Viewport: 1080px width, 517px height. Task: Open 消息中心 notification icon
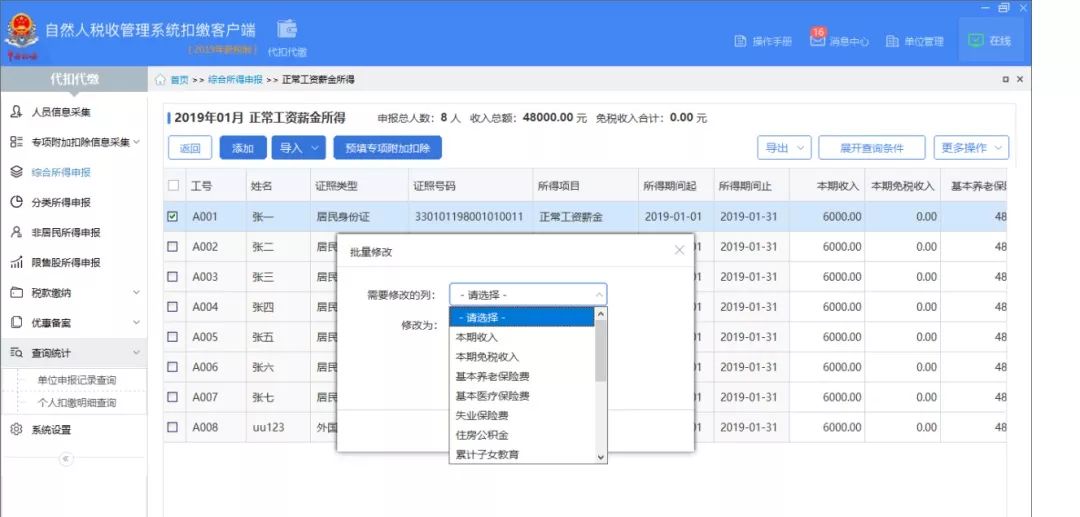pyautogui.click(x=817, y=40)
